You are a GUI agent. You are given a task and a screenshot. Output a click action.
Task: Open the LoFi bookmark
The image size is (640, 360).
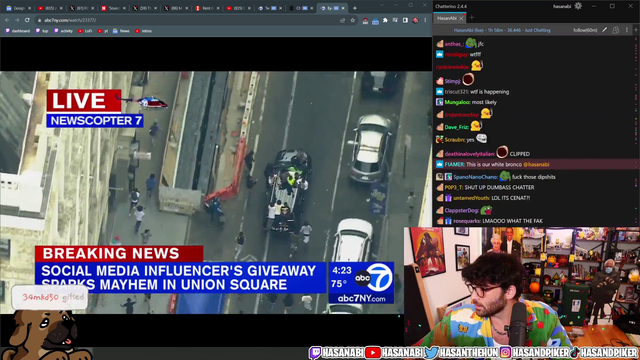pyautogui.click(x=85, y=31)
